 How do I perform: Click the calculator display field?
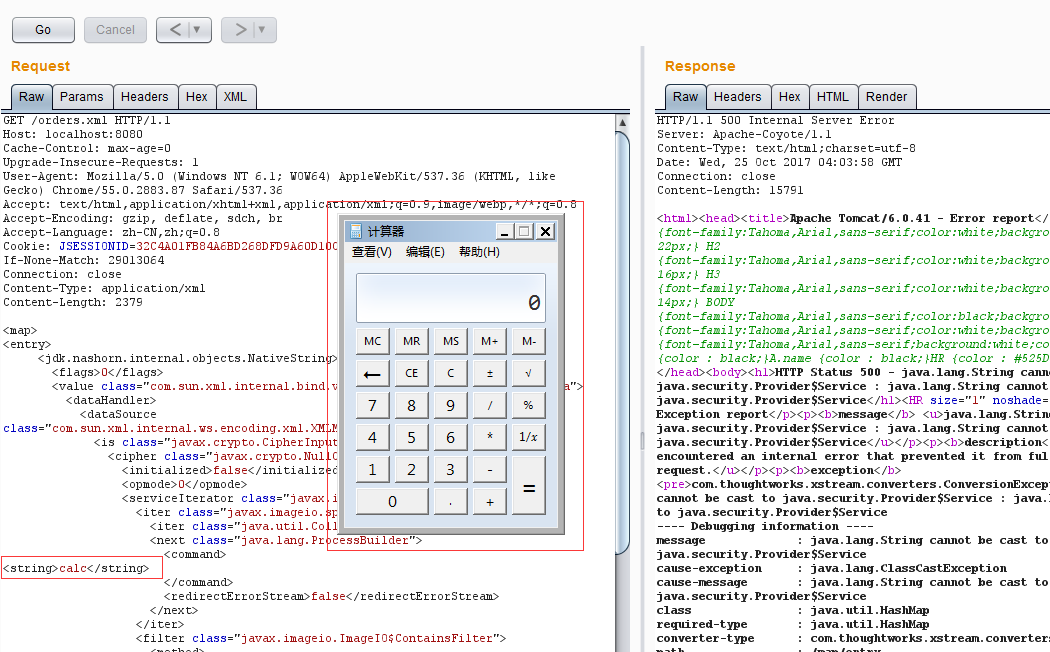tap(451, 298)
